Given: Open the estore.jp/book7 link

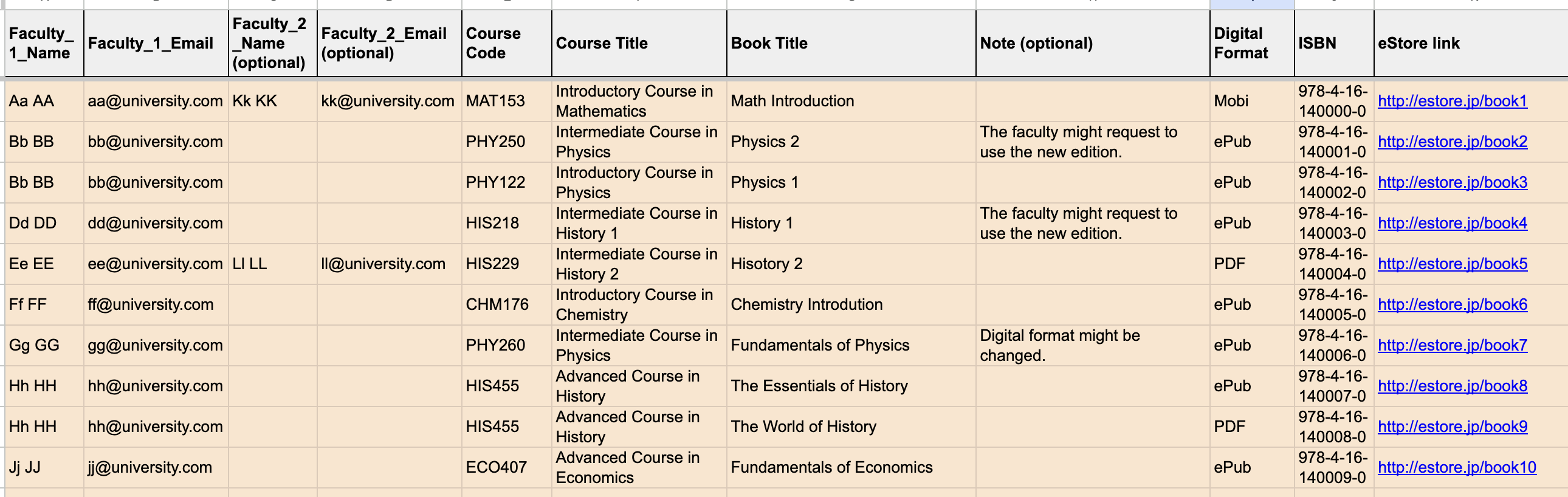Looking at the screenshot, I should click(1453, 345).
